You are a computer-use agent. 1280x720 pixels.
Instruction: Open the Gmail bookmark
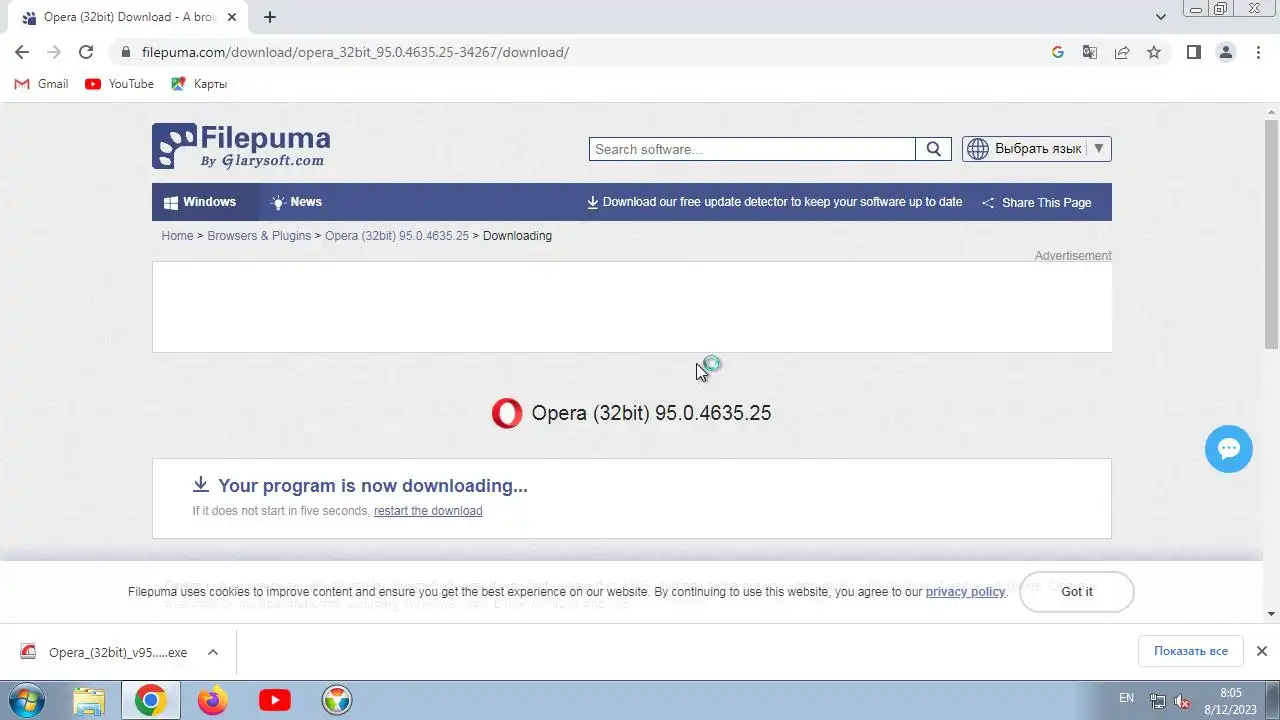(x=41, y=84)
